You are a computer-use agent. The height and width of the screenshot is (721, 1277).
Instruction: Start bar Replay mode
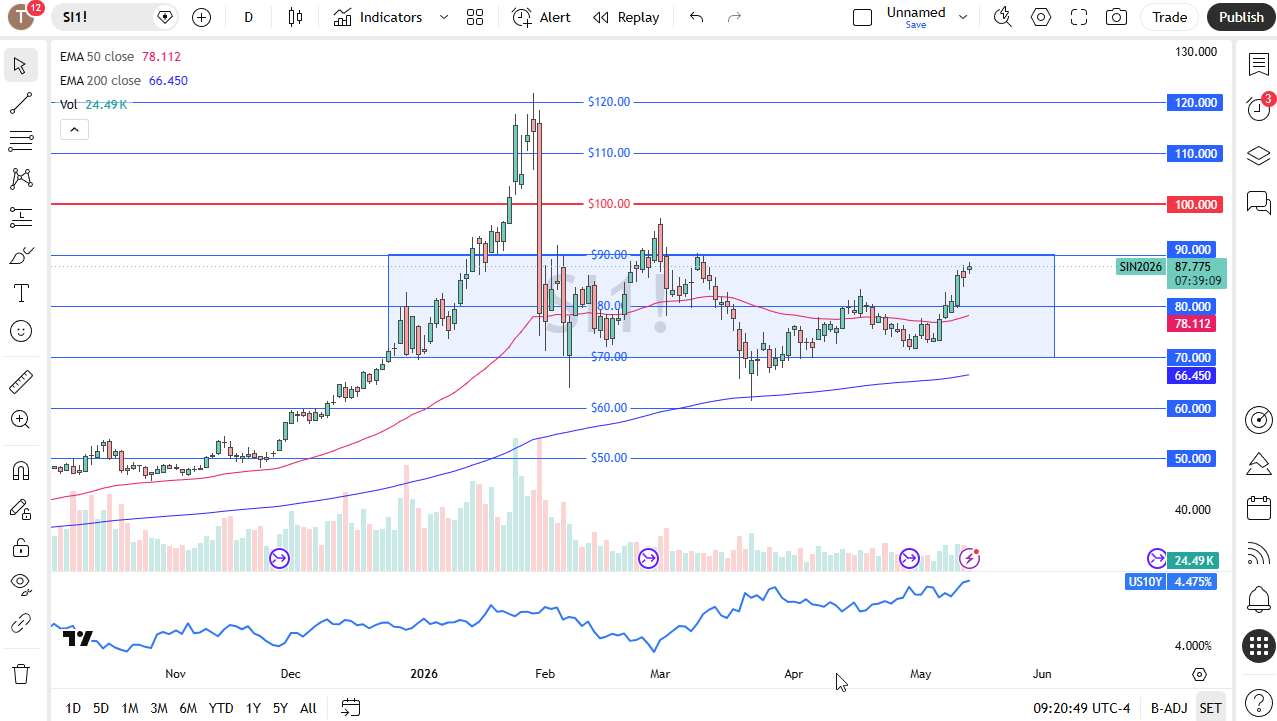[x=626, y=17]
